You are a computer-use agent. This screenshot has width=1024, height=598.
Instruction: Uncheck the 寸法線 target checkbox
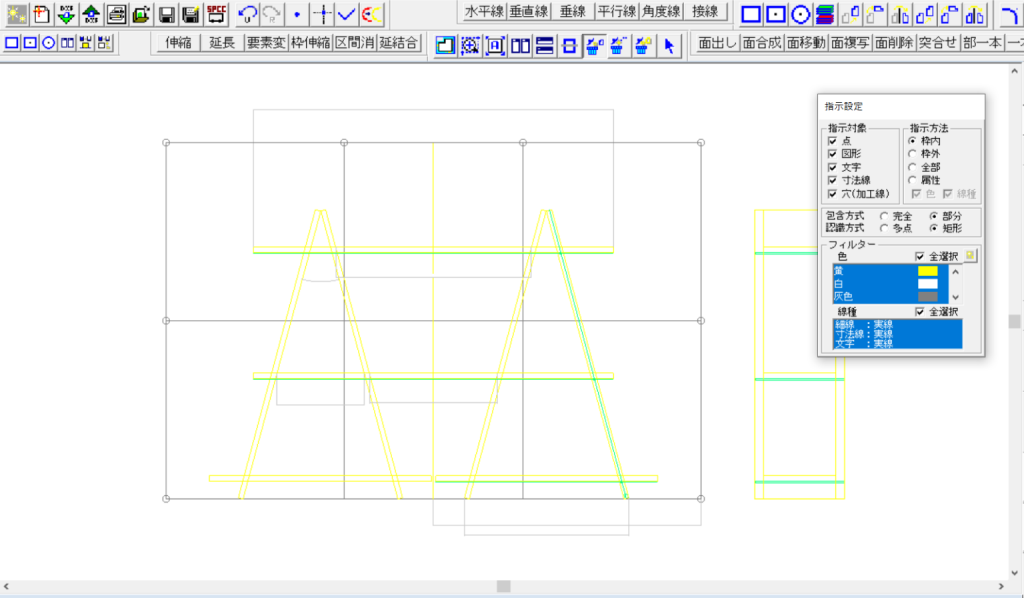tap(832, 180)
